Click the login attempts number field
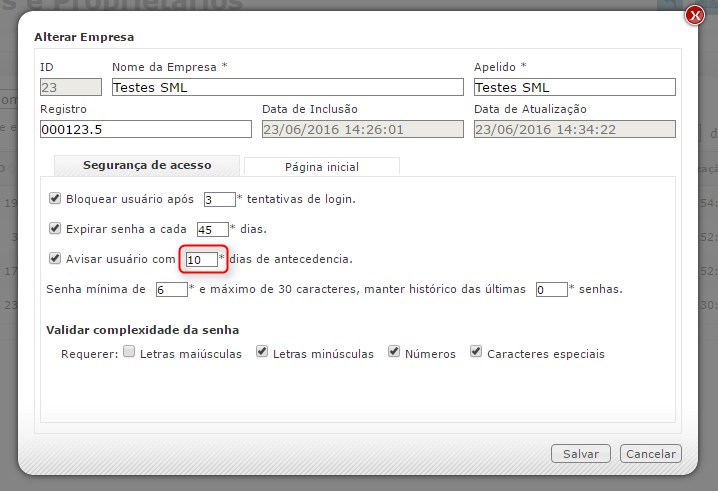This screenshot has height=491, width=718. tap(219, 199)
